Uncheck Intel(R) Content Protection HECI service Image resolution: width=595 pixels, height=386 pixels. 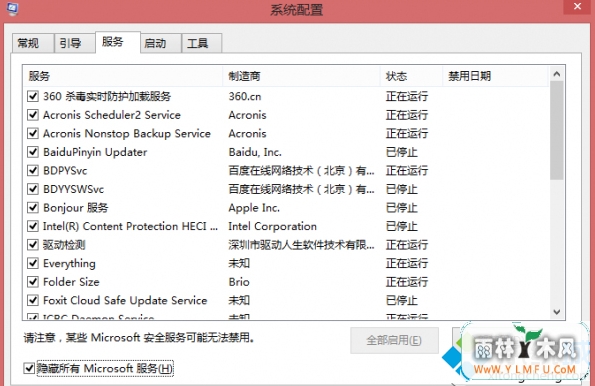pyautogui.click(x=33, y=226)
